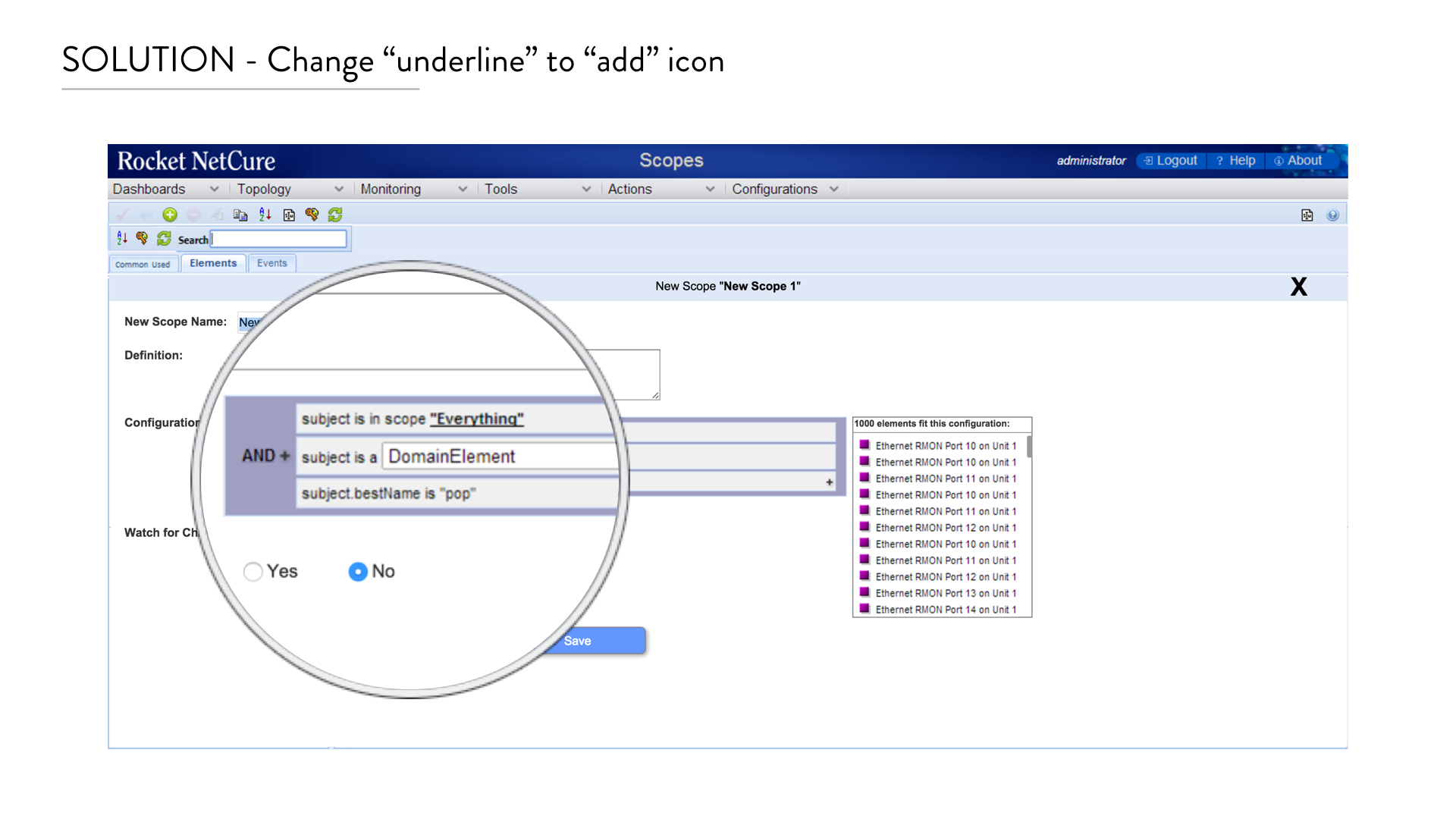Expand the Dashboards menu arrow

click(x=215, y=190)
